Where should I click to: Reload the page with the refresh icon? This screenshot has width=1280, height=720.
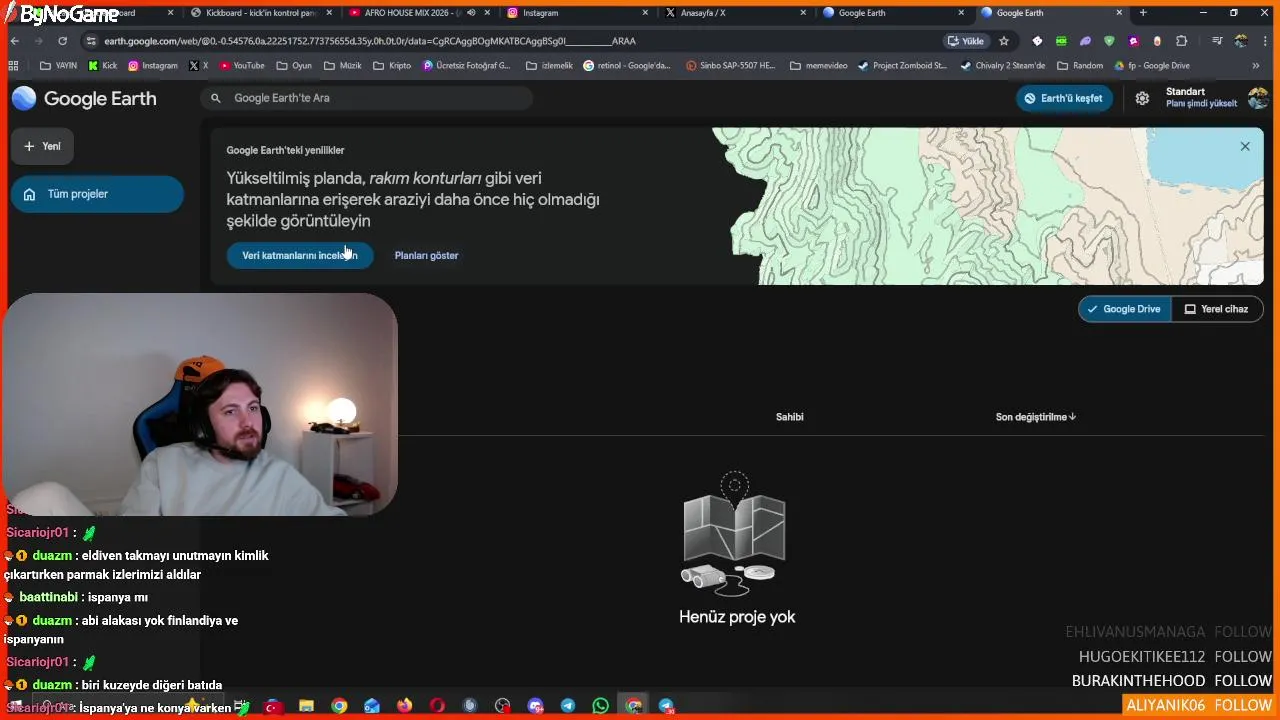click(x=62, y=41)
